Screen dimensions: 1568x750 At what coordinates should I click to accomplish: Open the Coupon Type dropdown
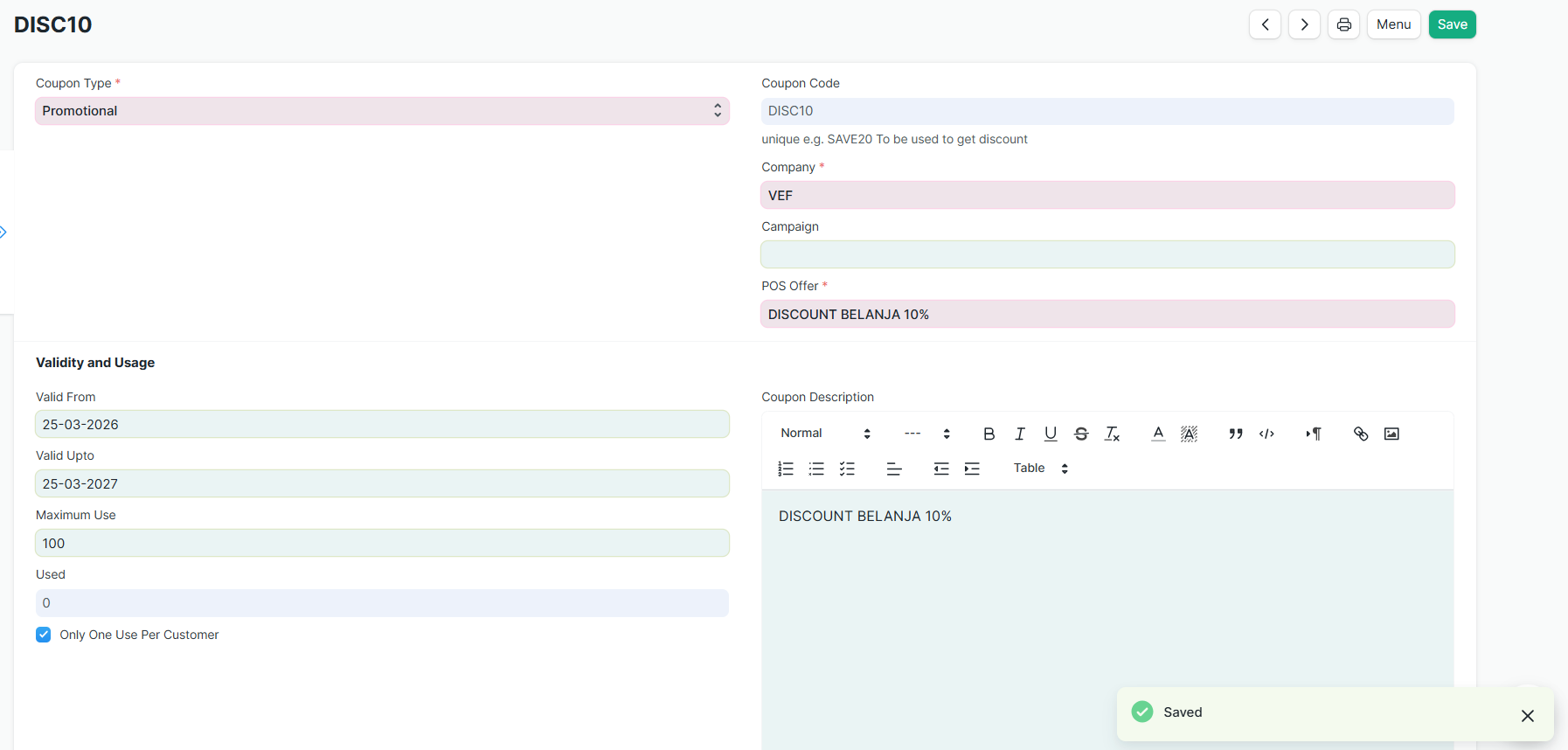(x=382, y=111)
